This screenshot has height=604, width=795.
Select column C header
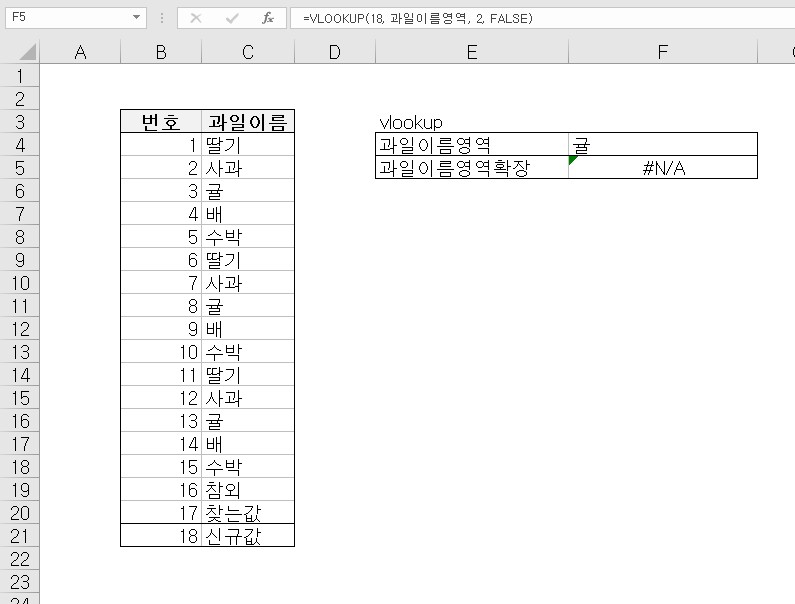(x=248, y=52)
